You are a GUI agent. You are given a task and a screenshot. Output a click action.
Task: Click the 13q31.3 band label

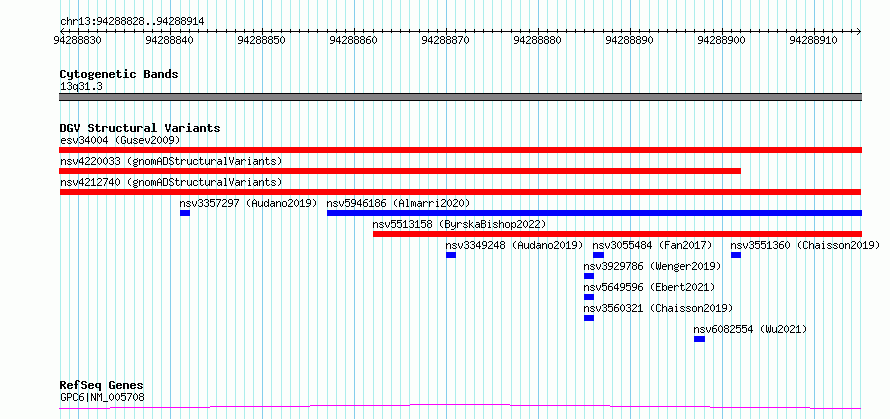(x=81, y=87)
